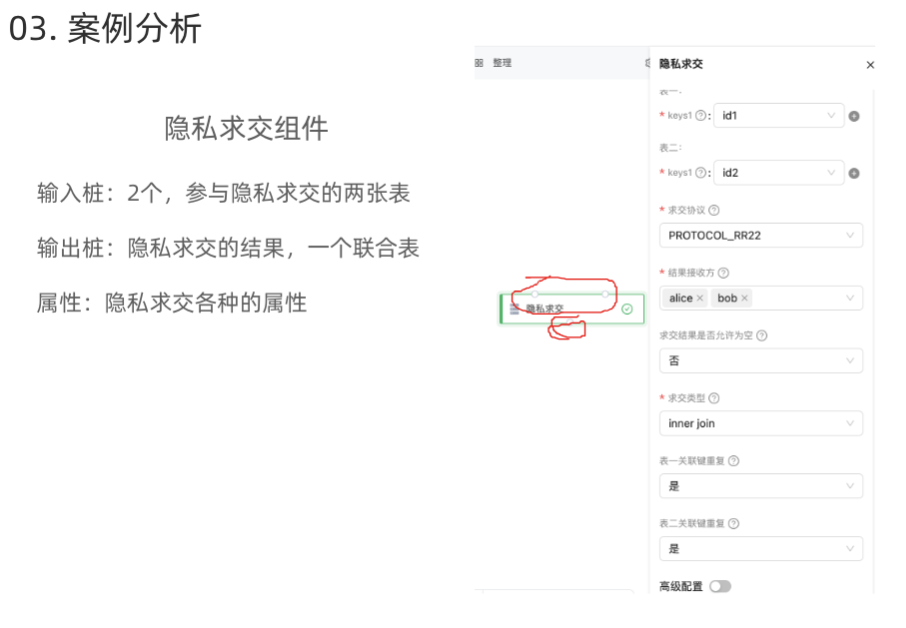Click the line starting with 属性
The width and height of the screenshot is (906, 628).
coord(172,303)
